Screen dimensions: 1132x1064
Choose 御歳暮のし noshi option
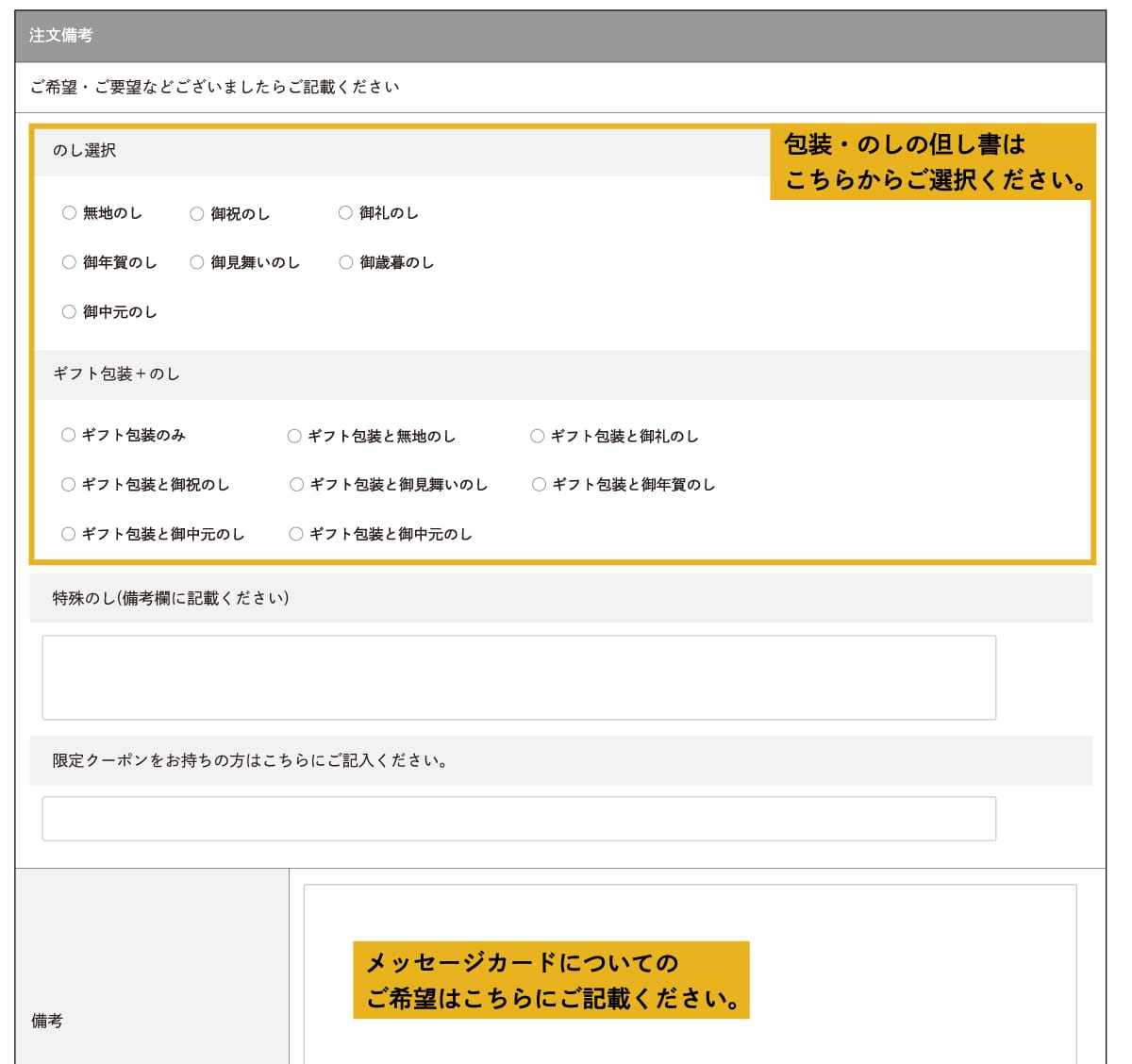pyautogui.click(x=346, y=262)
